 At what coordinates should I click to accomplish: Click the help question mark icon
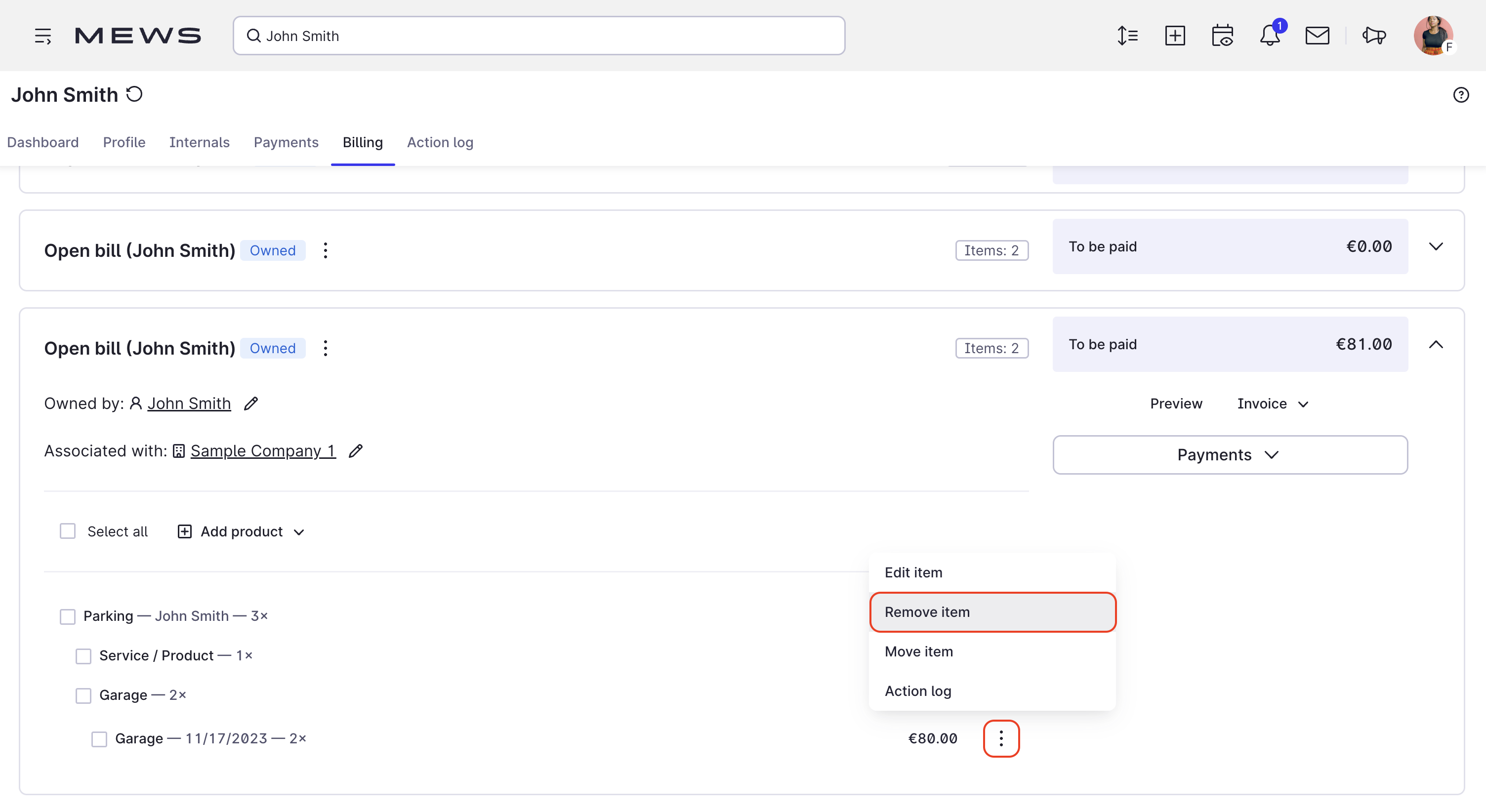click(1461, 94)
